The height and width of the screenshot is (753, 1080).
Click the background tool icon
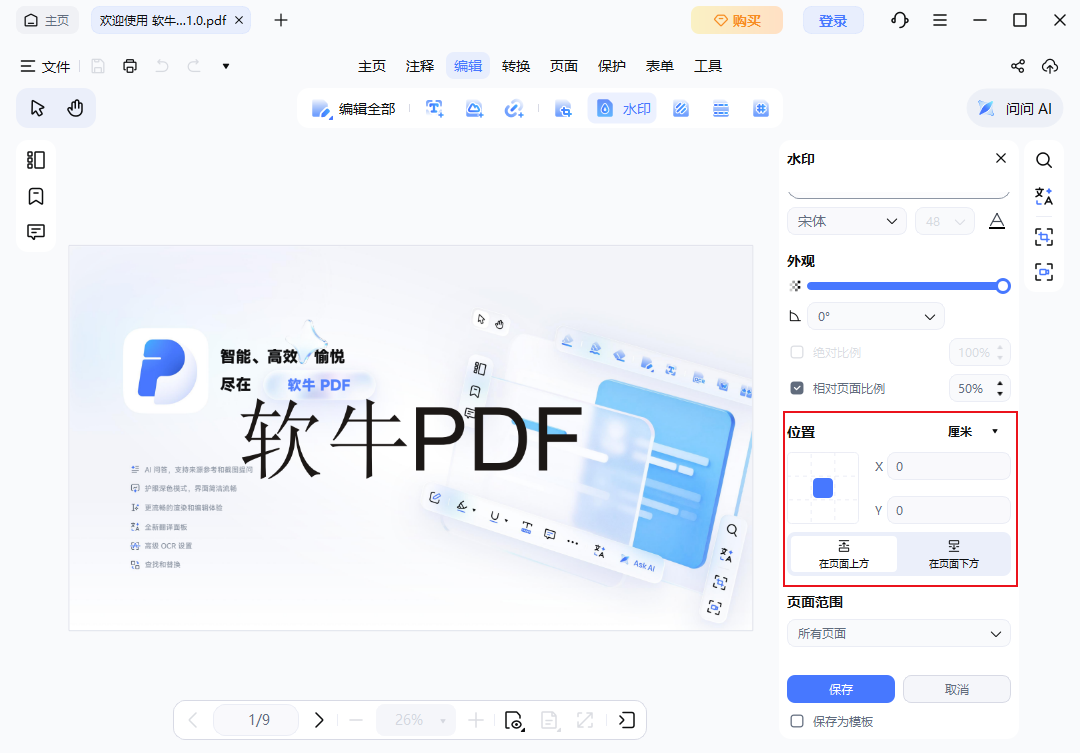[681, 109]
